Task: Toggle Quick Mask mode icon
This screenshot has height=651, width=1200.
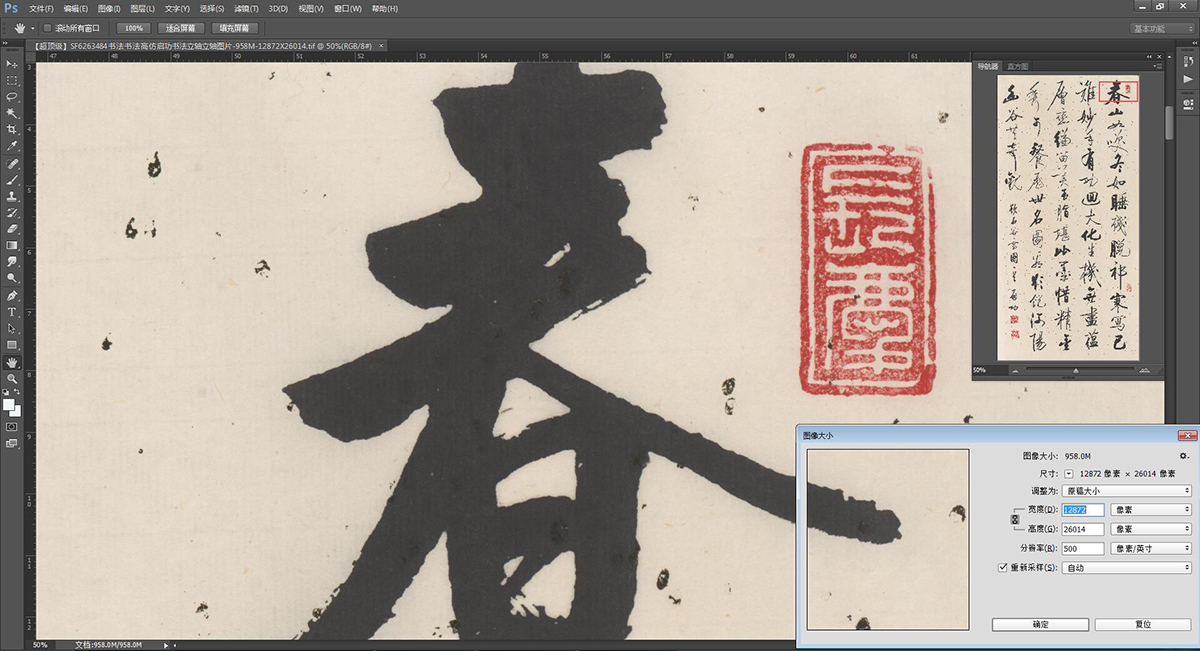Action: [12, 426]
